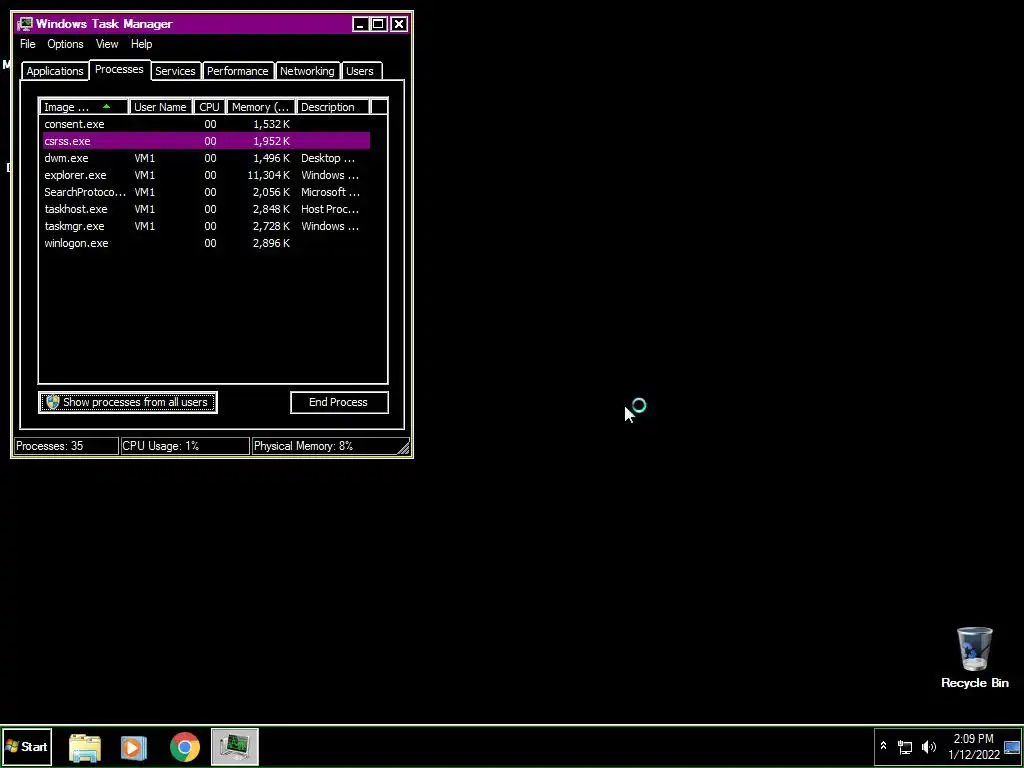Image resolution: width=1024 pixels, height=768 pixels.
Task: Click the End Process button
Action: pyautogui.click(x=339, y=402)
